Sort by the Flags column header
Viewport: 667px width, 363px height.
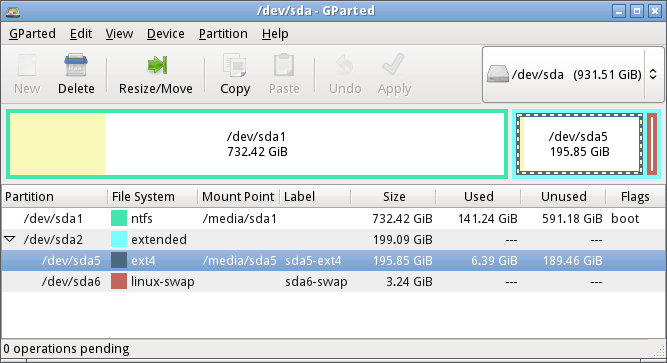click(636, 197)
